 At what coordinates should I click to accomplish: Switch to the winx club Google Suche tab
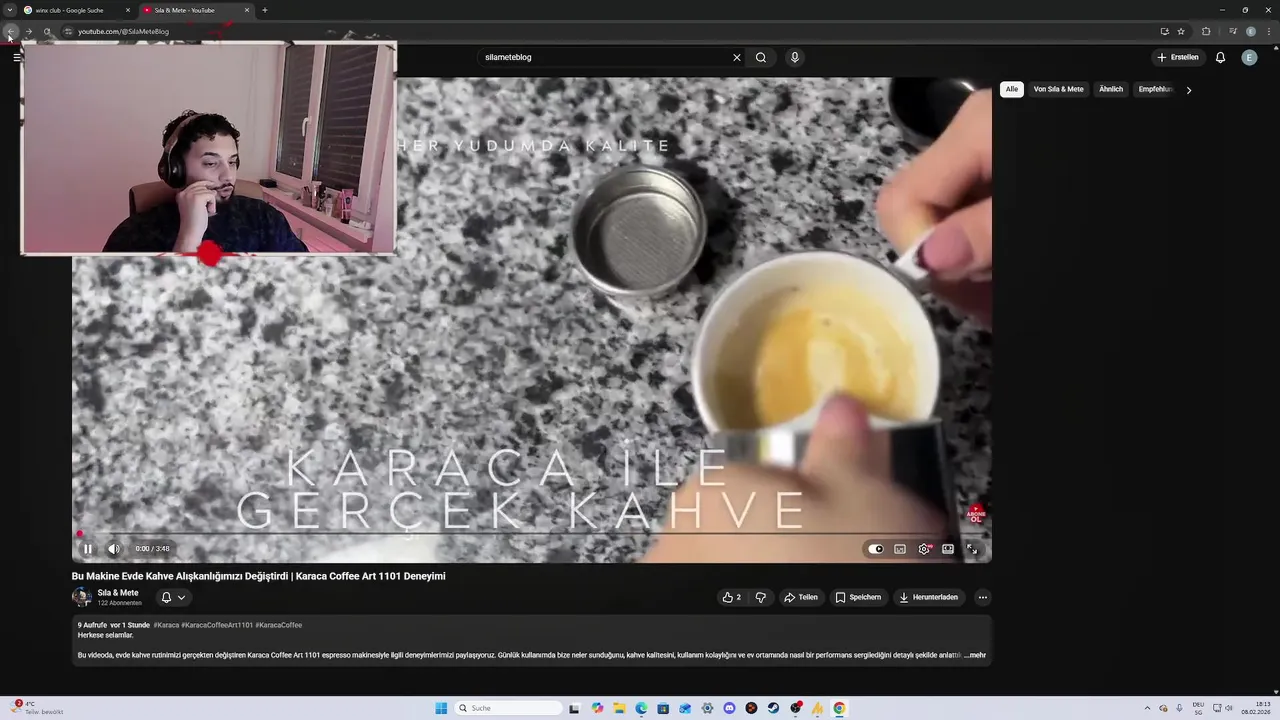coord(78,10)
